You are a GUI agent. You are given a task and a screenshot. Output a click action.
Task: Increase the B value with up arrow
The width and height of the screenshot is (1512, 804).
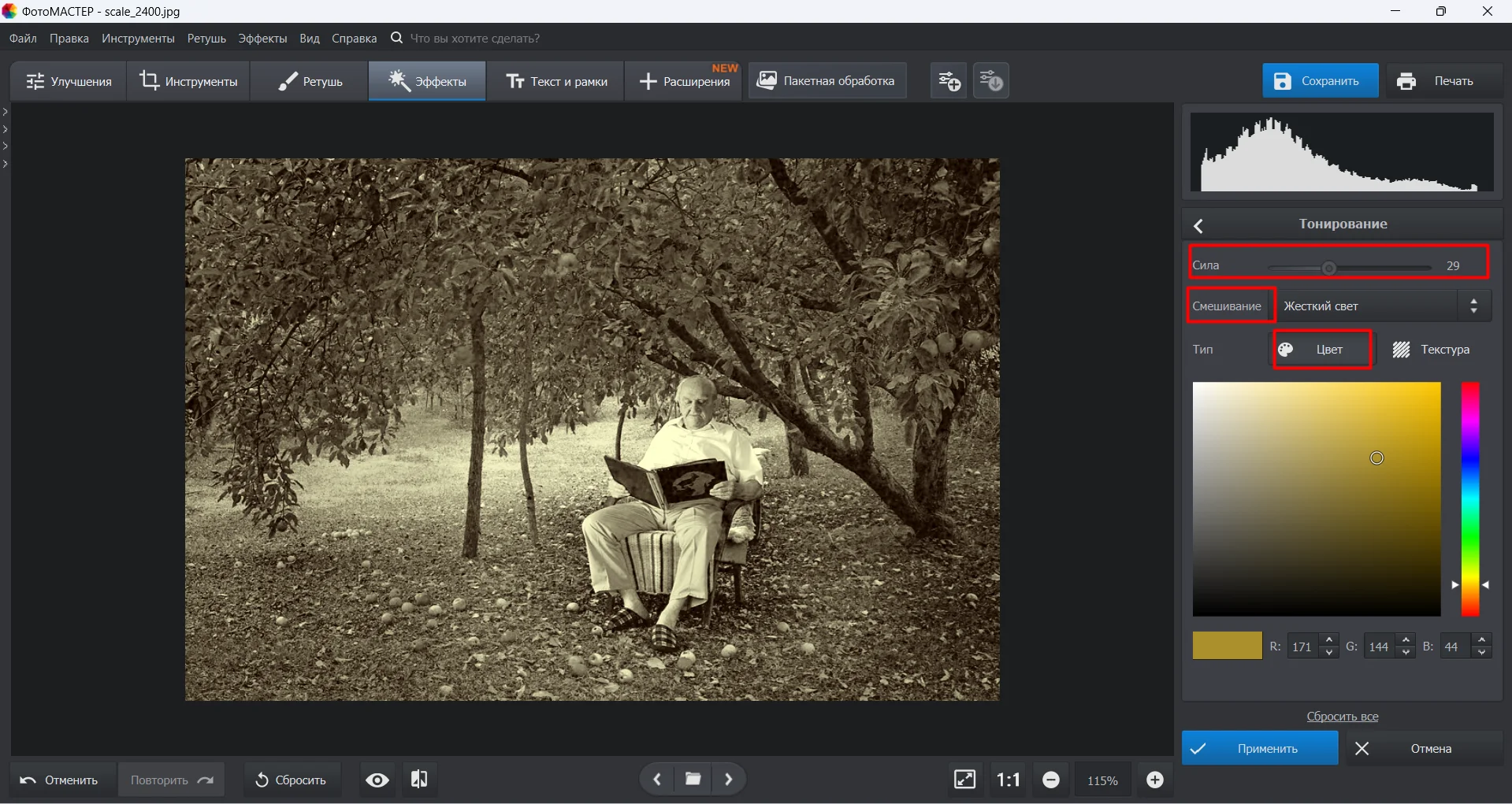1483,639
